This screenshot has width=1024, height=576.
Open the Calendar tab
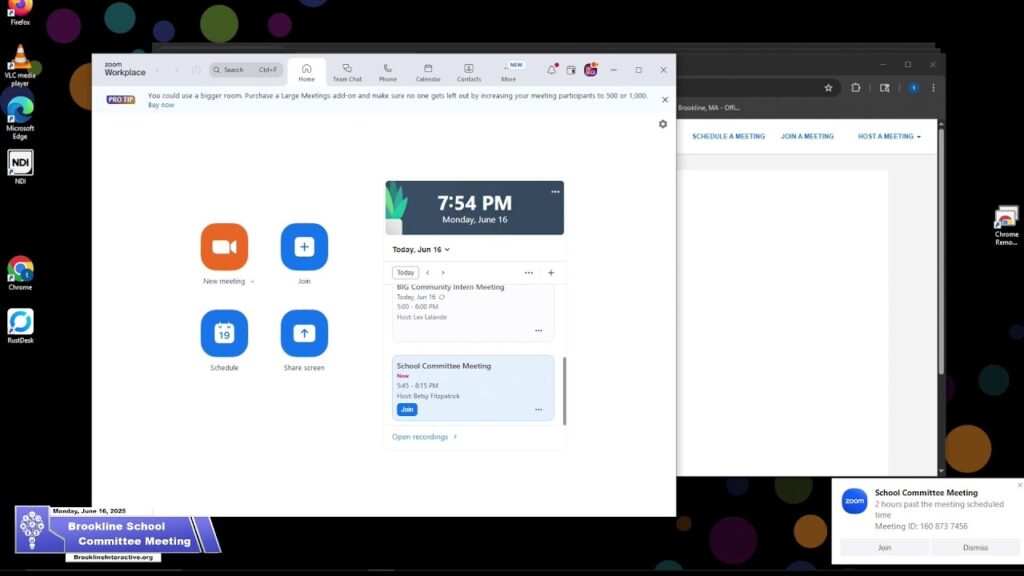[x=428, y=72]
